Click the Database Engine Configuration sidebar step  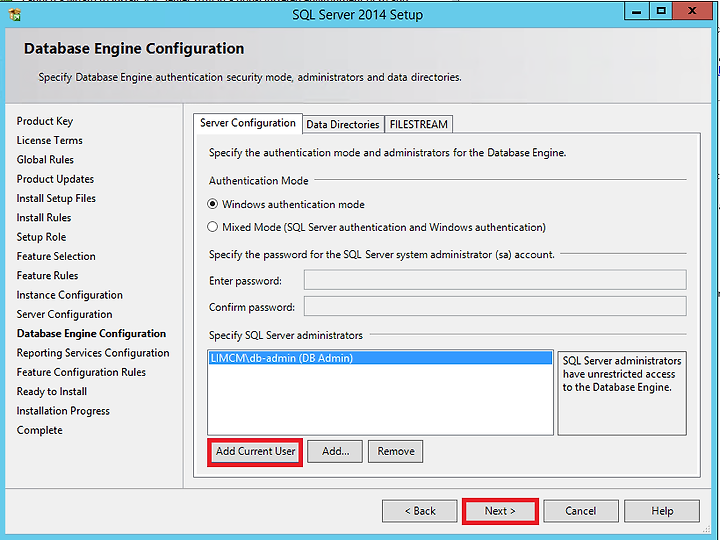[91, 333]
